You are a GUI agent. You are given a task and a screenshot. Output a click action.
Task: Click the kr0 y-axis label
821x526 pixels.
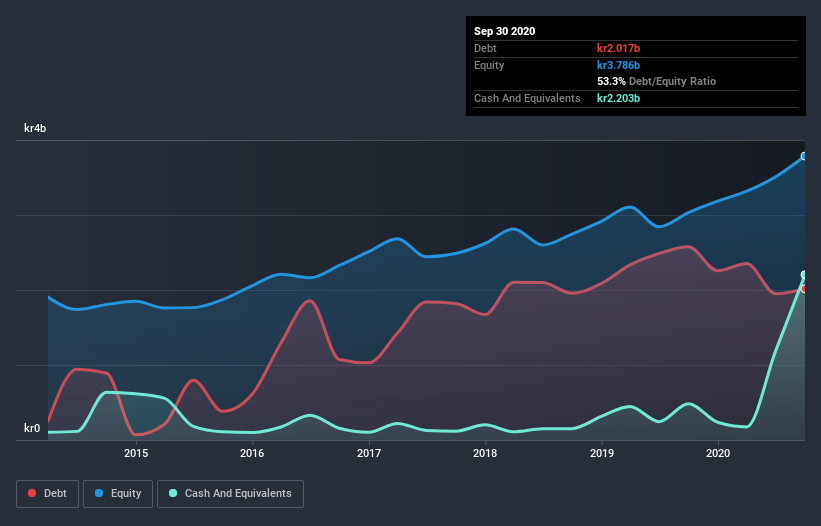coord(32,428)
